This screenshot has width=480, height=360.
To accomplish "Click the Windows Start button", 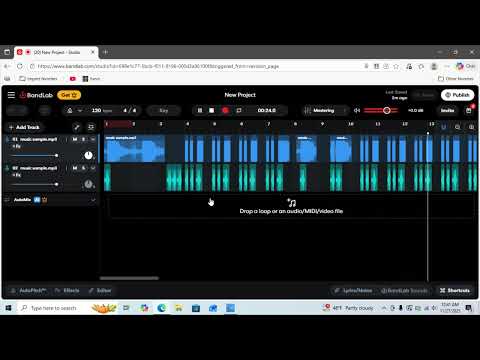I will tap(8, 308).
